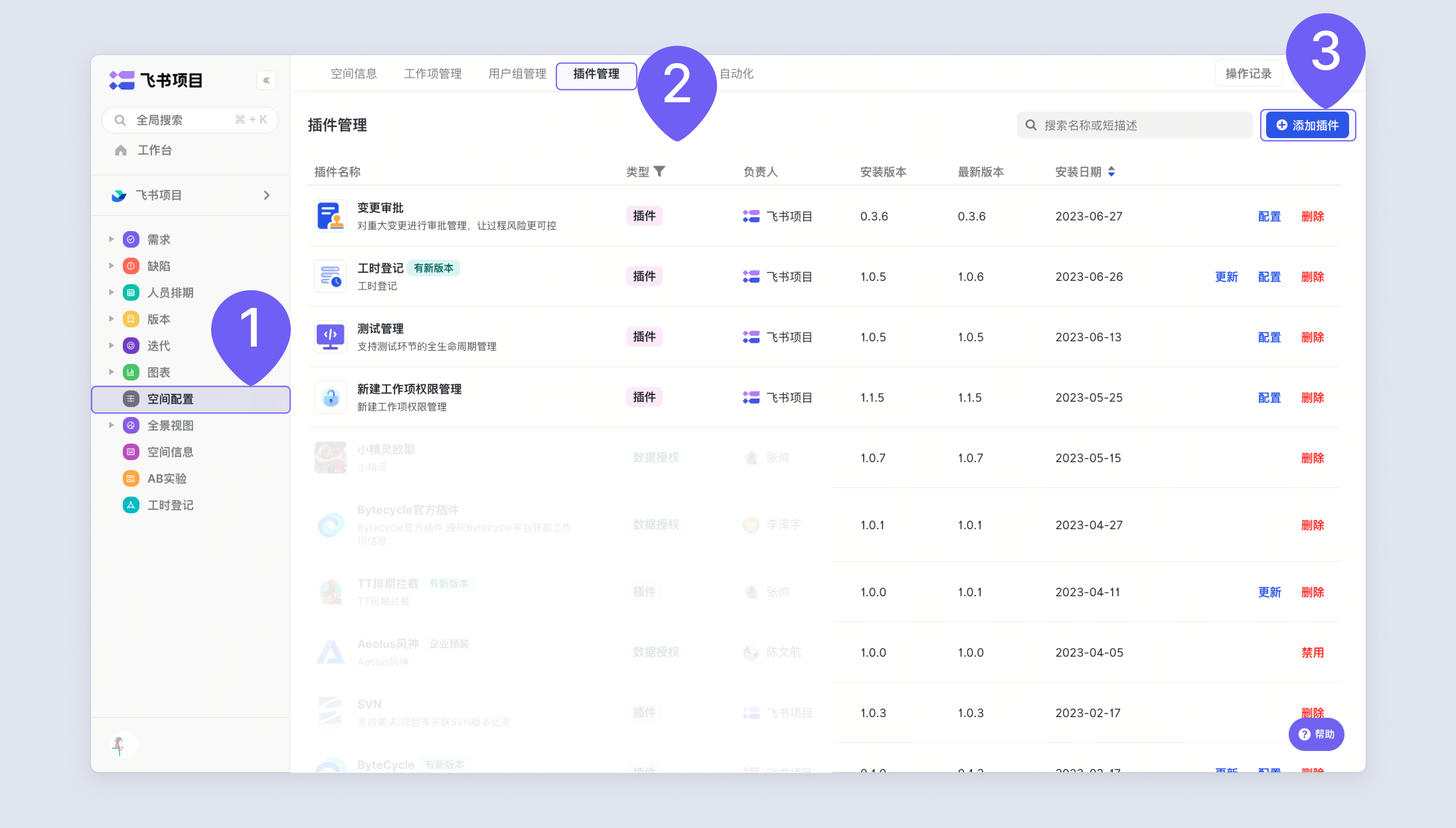Viewport: 1456px width, 828px height.
Task: Click the 测试管理 plugin icon
Action: pyautogui.click(x=330, y=337)
